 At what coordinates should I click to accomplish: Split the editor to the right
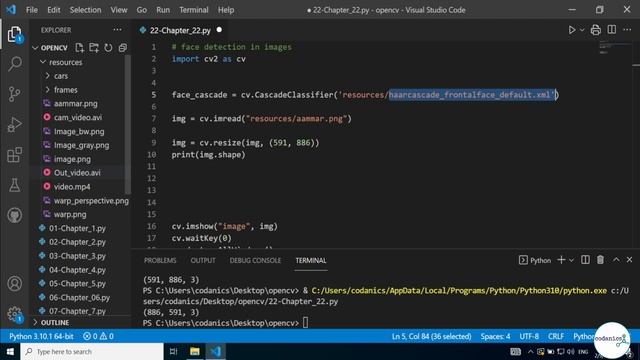611,29
